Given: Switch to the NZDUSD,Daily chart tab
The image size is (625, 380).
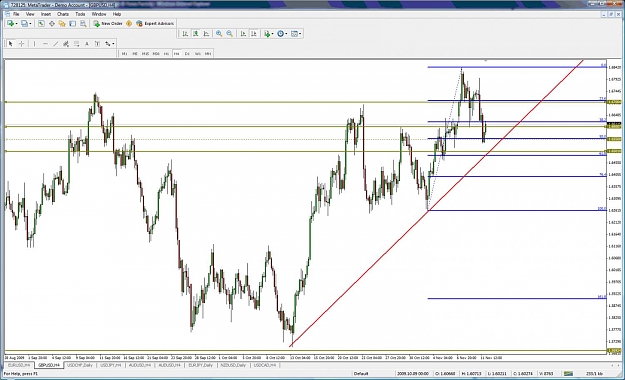Looking at the screenshot, I should click(233, 365).
